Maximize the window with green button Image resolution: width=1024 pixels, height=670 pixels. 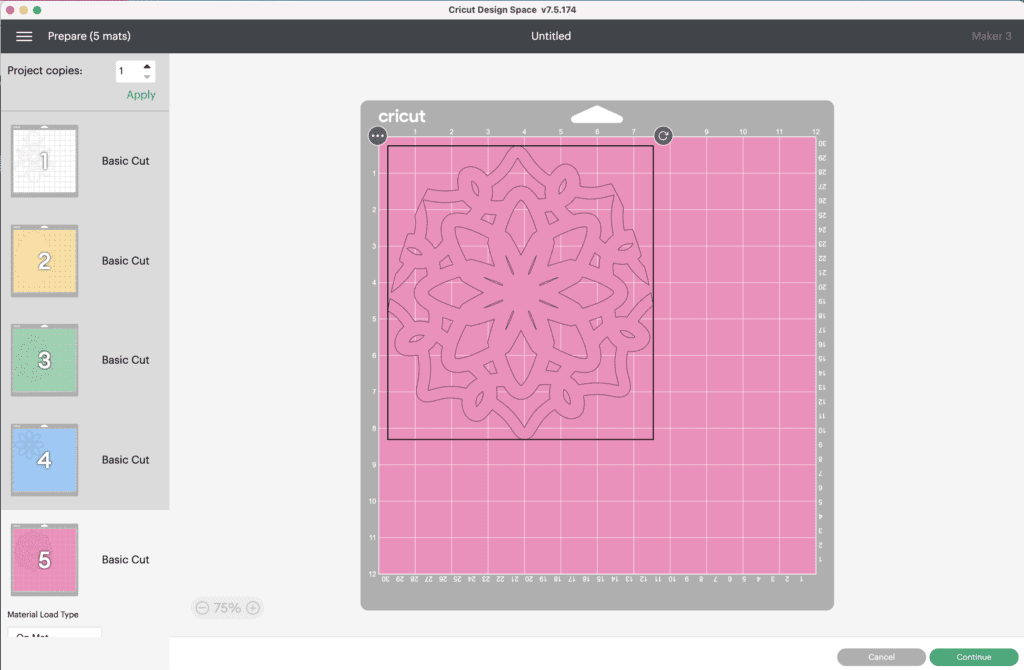tap(37, 10)
